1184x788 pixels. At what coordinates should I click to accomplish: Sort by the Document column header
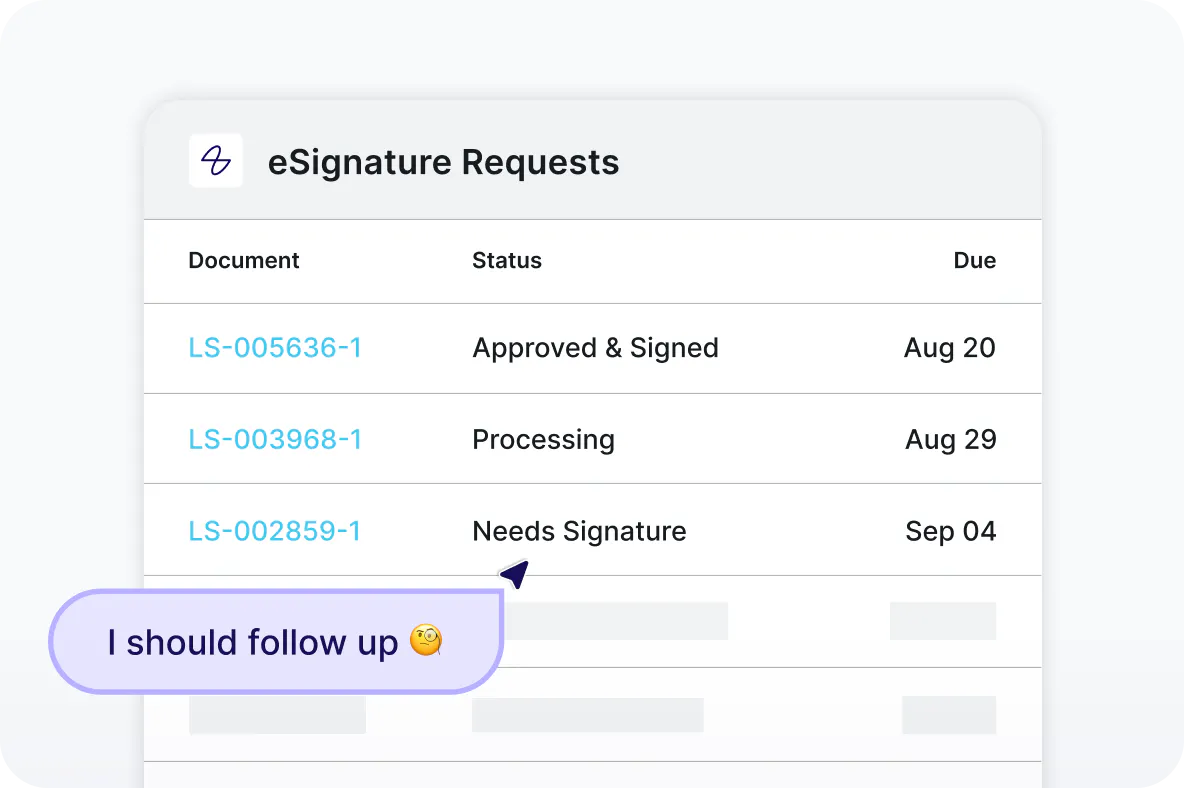(x=244, y=261)
